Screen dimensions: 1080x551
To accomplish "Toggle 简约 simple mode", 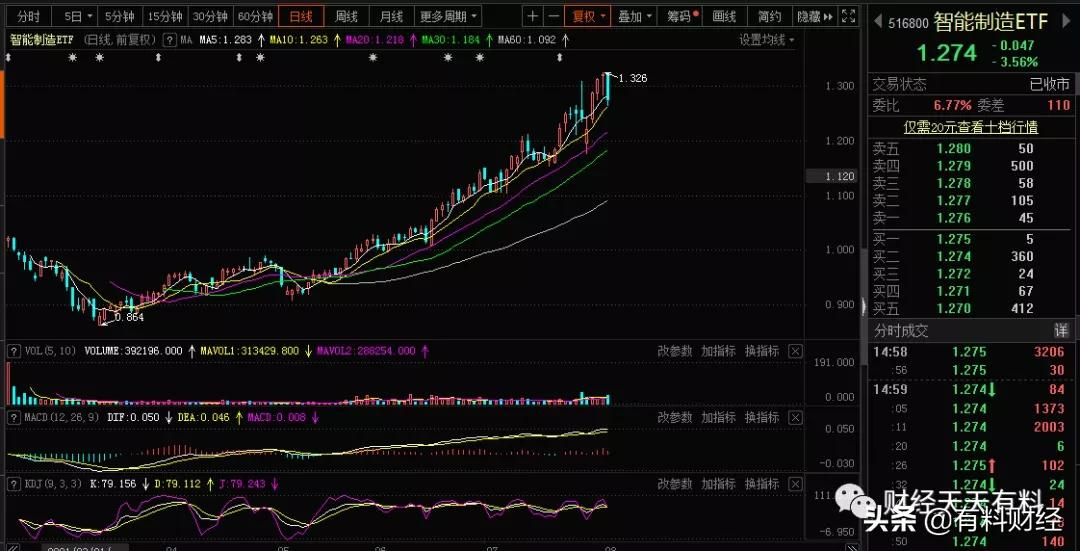I will tap(769, 16).
